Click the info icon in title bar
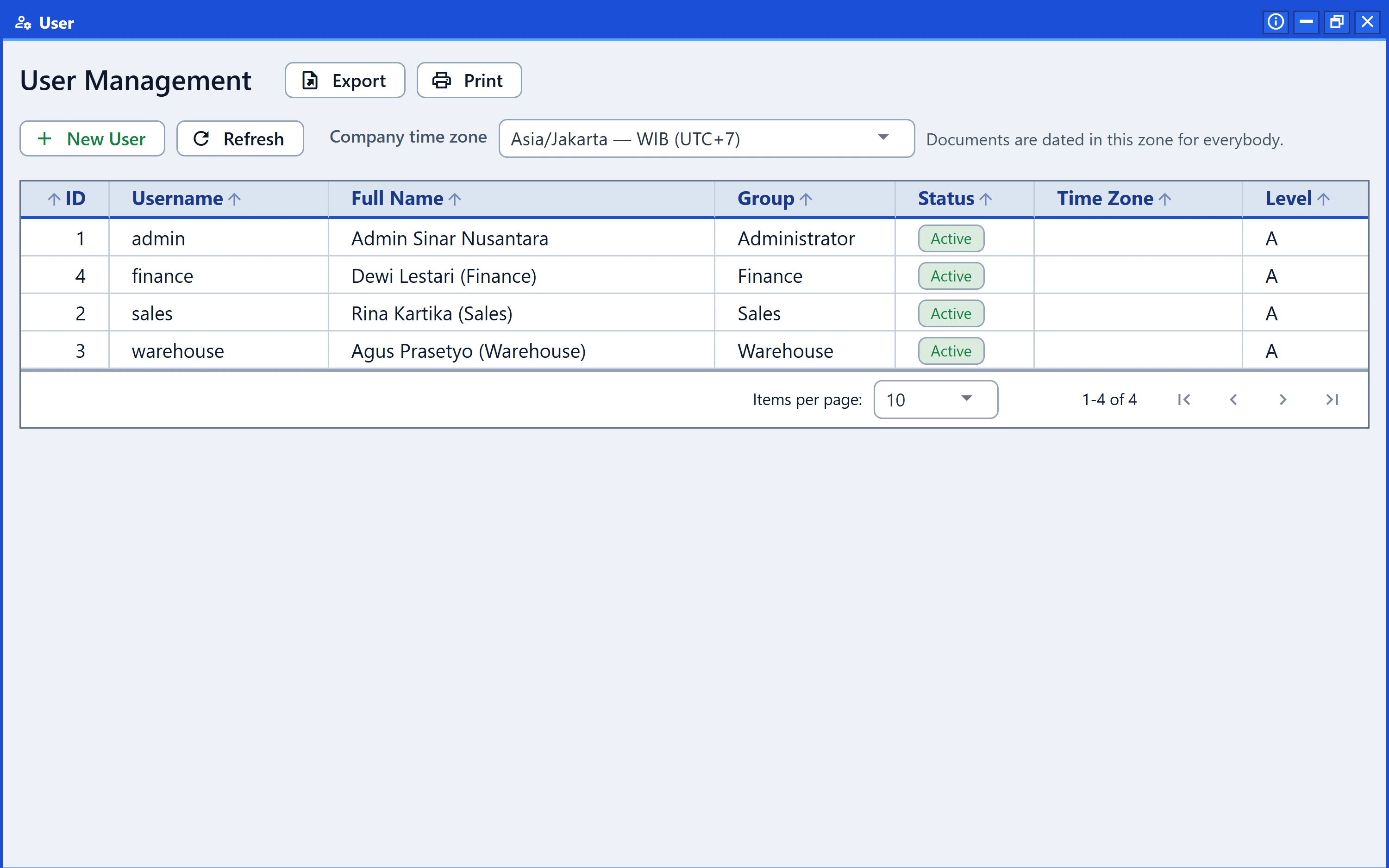This screenshot has height=868, width=1389. pyautogui.click(x=1276, y=22)
